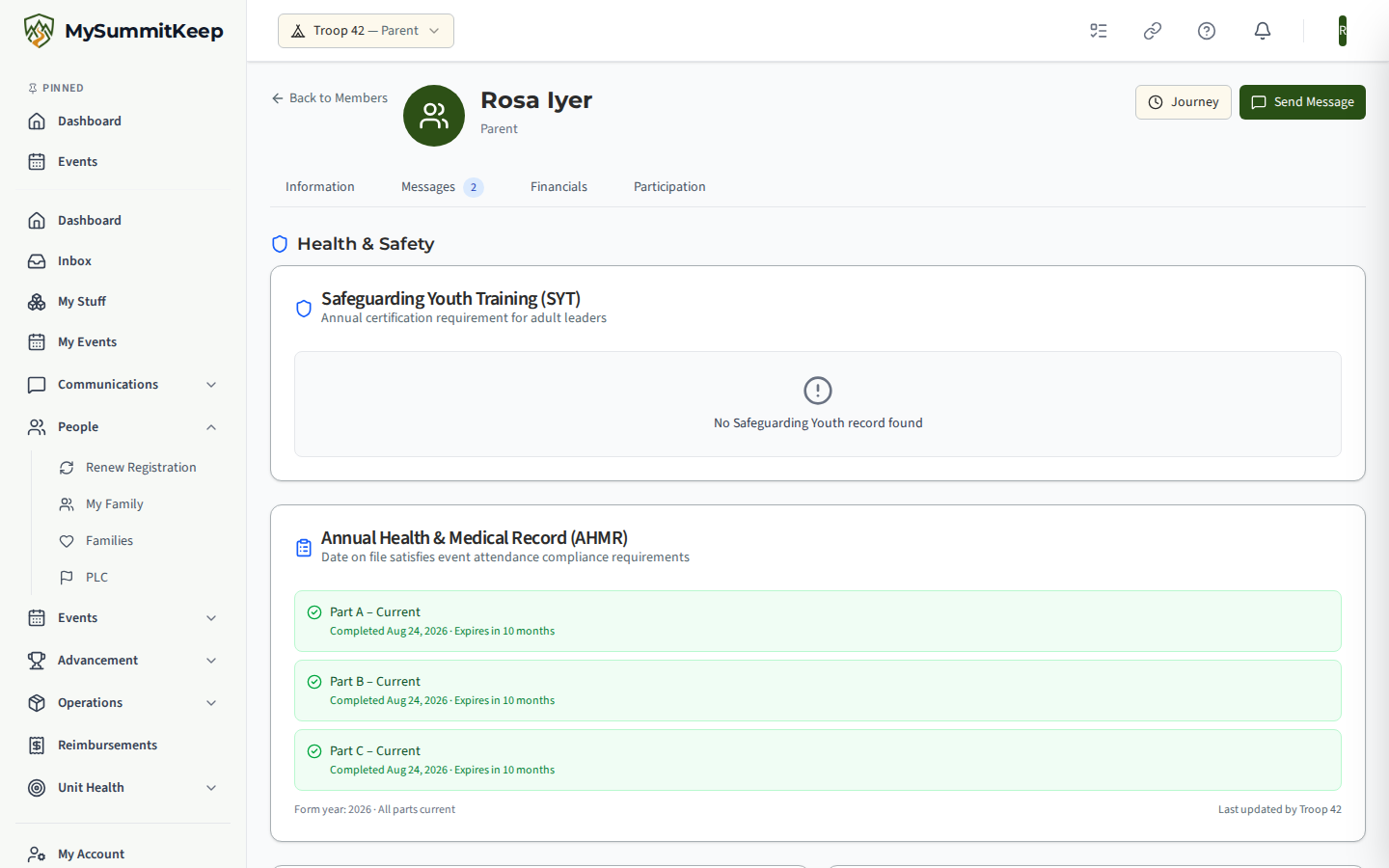The width and height of the screenshot is (1389, 868).
Task: Open the user avatar menu
Action: 1343,31
